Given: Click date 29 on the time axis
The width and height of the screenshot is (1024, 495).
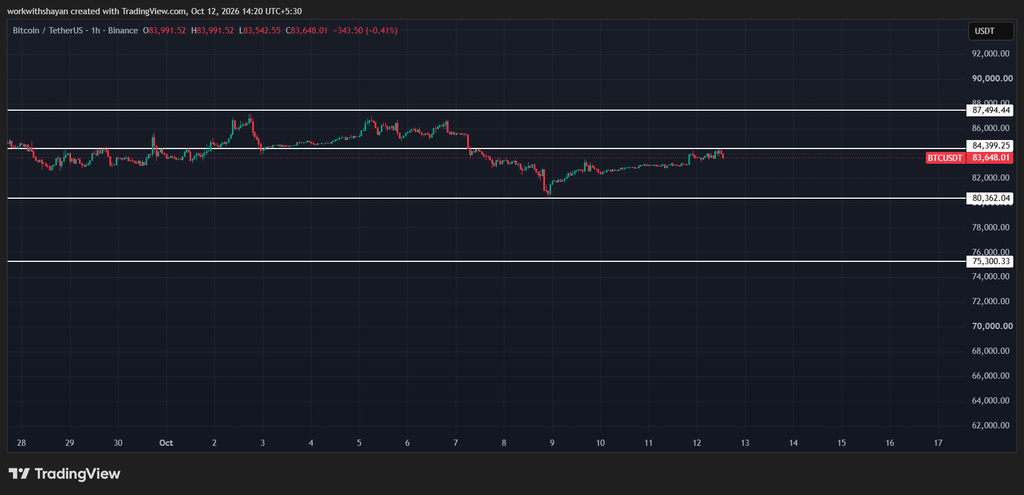Looking at the screenshot, I should [70, 443].
